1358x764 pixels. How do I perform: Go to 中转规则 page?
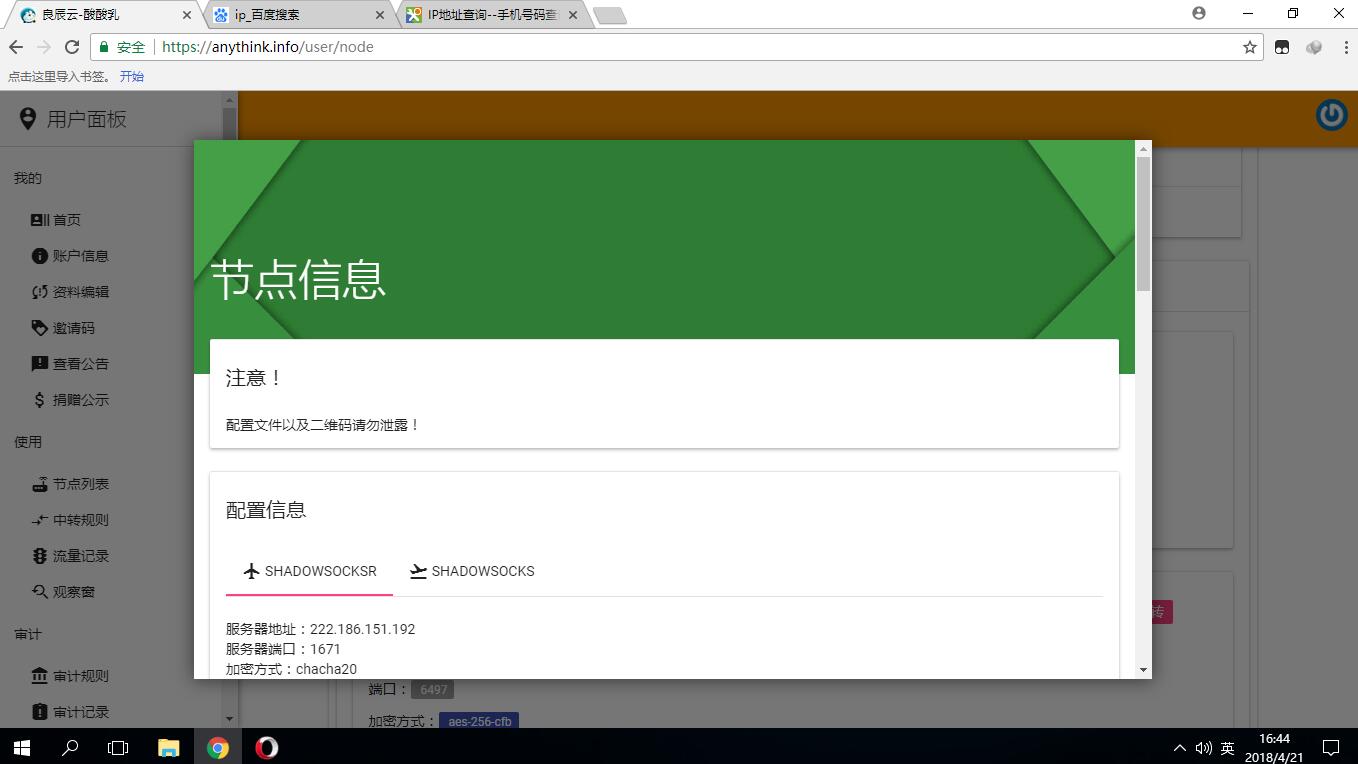[x=80, y=520]
